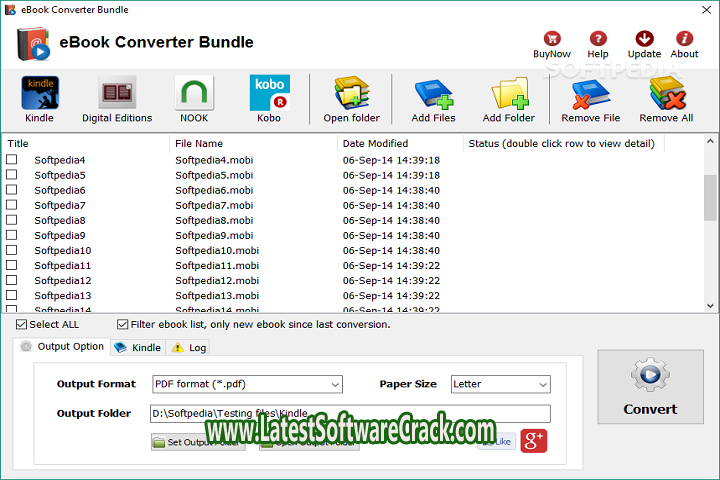The height and width of the screenshot is (480, 720).
Task: Close the eBook Converter Bundle window
Action: point(707,10)
